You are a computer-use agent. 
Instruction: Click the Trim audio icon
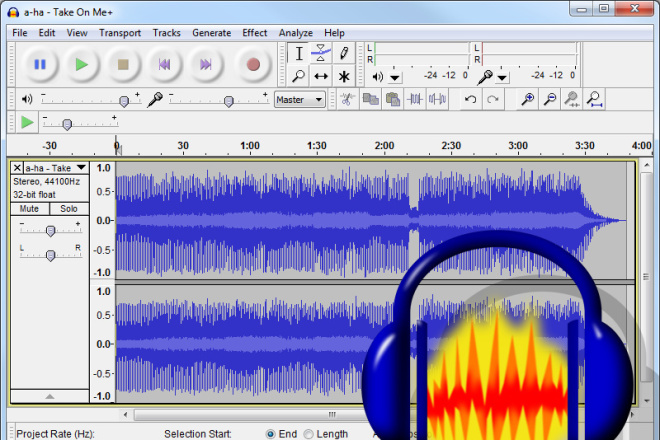click(x=415, y=99)
